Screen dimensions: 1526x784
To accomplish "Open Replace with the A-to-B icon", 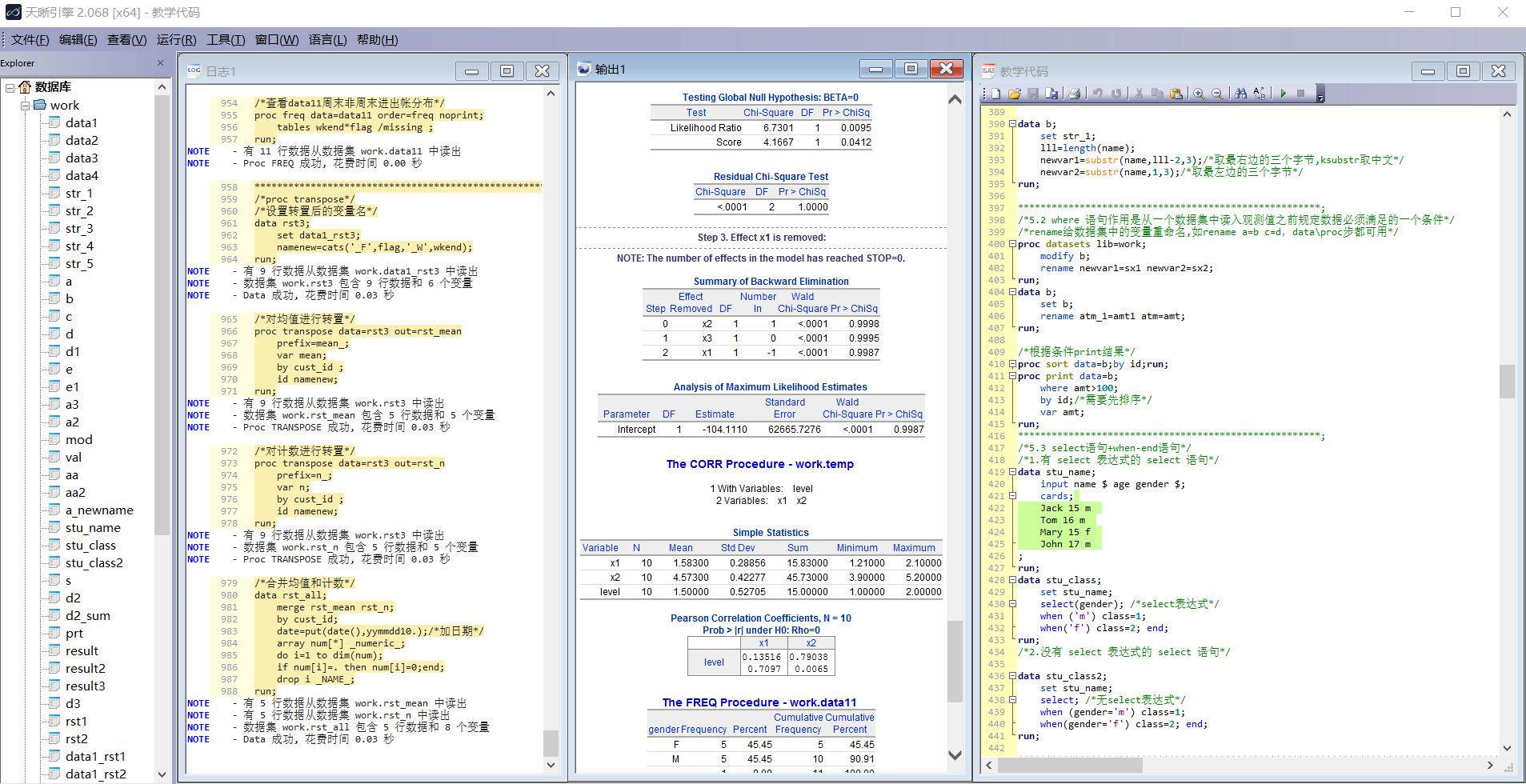I will [x=1260, y=94].
